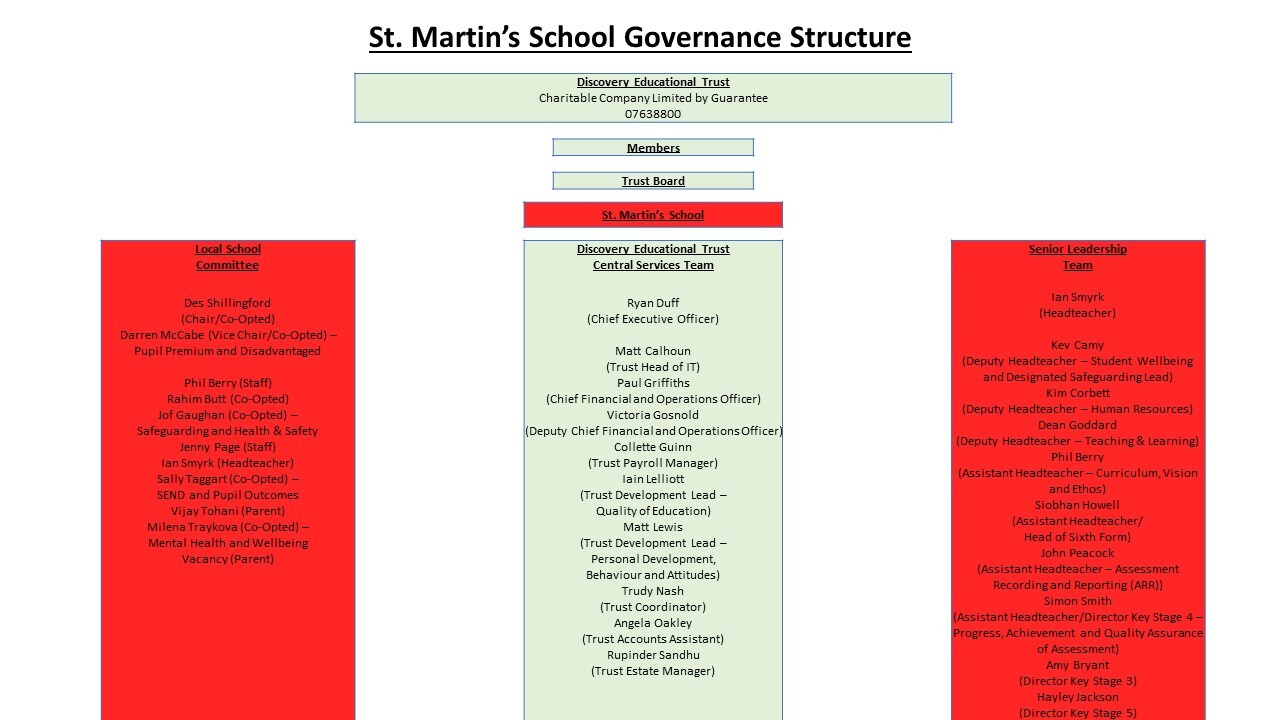The height and width of the screenshot is (720, 1280).
Task: Click 'Safeguarding and Health & Safety' text
Action: [x=228, y=431]
